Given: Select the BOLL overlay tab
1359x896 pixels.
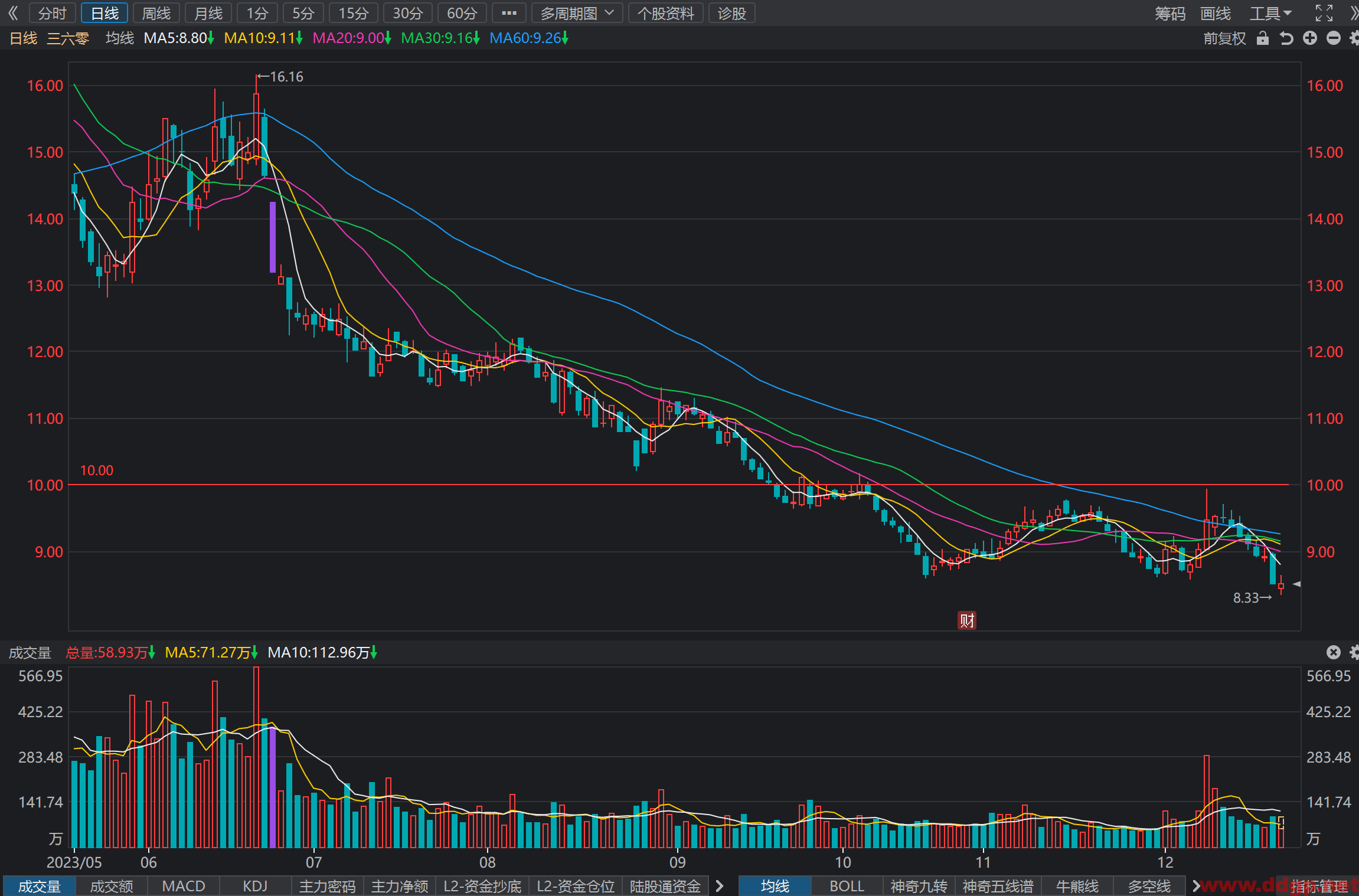Looking at the screenshot, I should tap(847, 886).
